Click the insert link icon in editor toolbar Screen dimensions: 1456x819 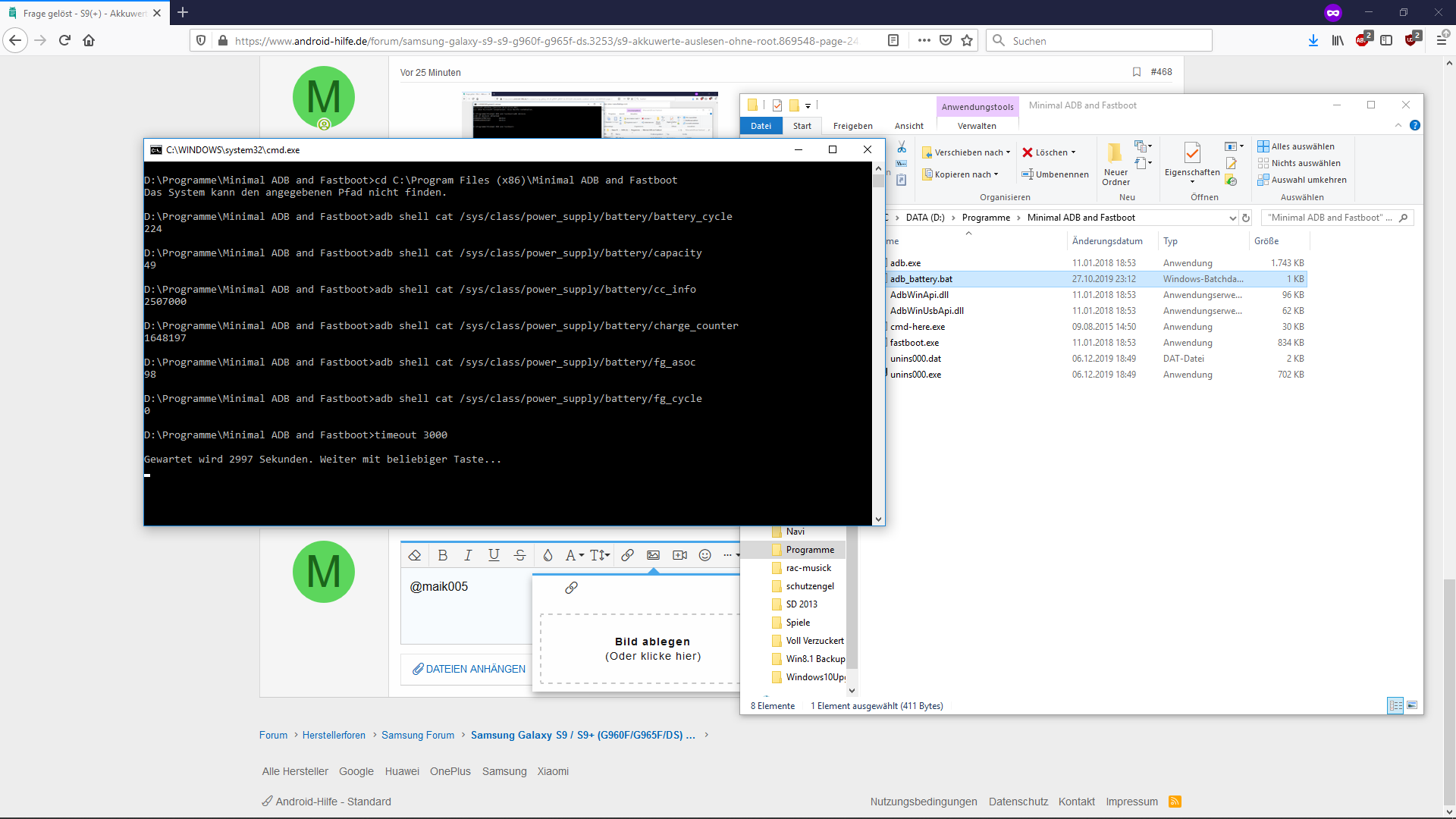627,555
